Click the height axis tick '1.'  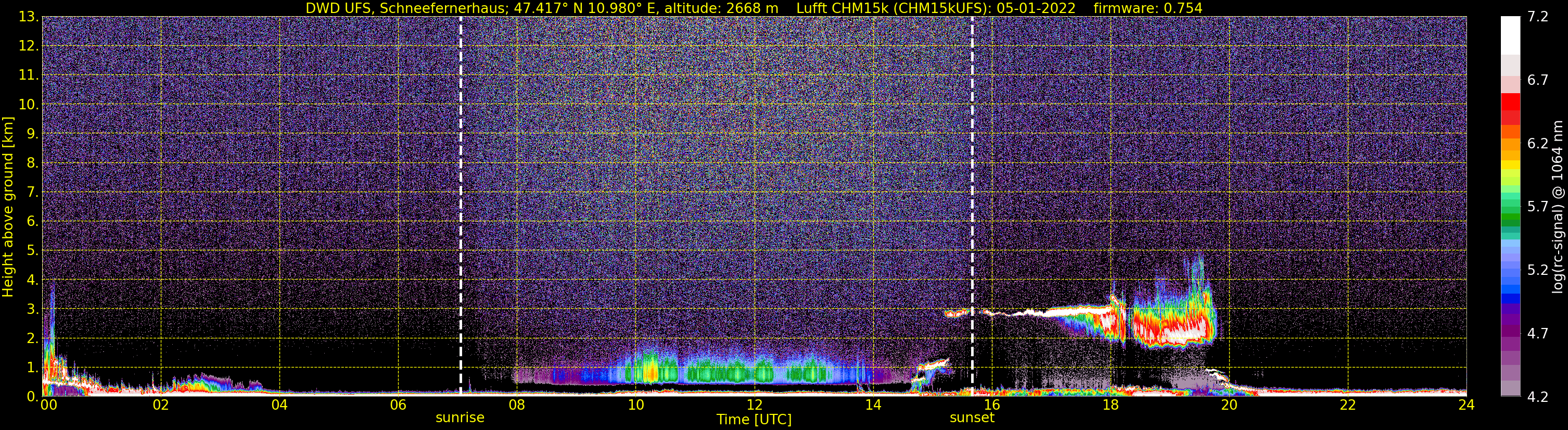point(32,368)
